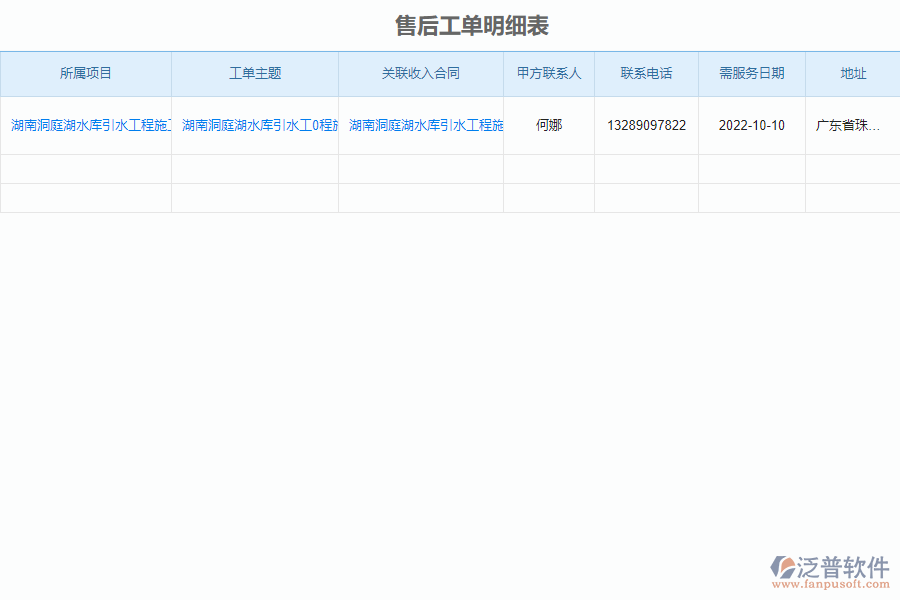Click the 工单主题 column header
Image resolution: width=900 pixels, height=600 pixels.
tap(255, 73)
